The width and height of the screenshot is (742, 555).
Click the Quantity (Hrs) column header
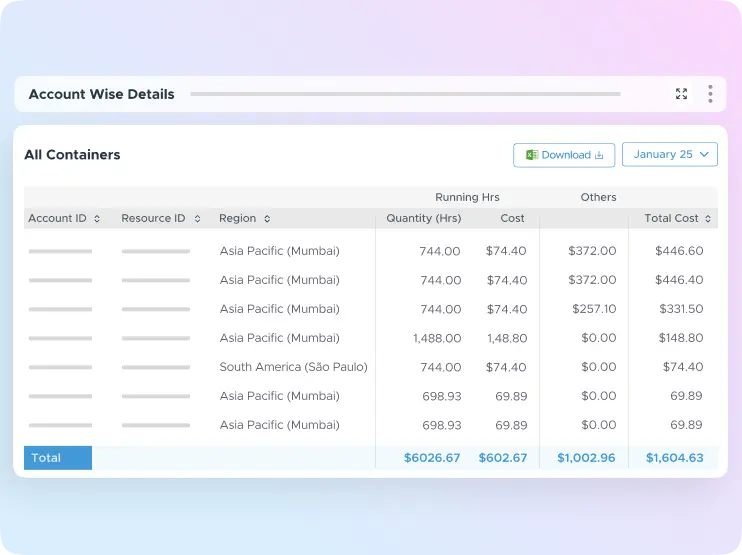click(424, 218)
